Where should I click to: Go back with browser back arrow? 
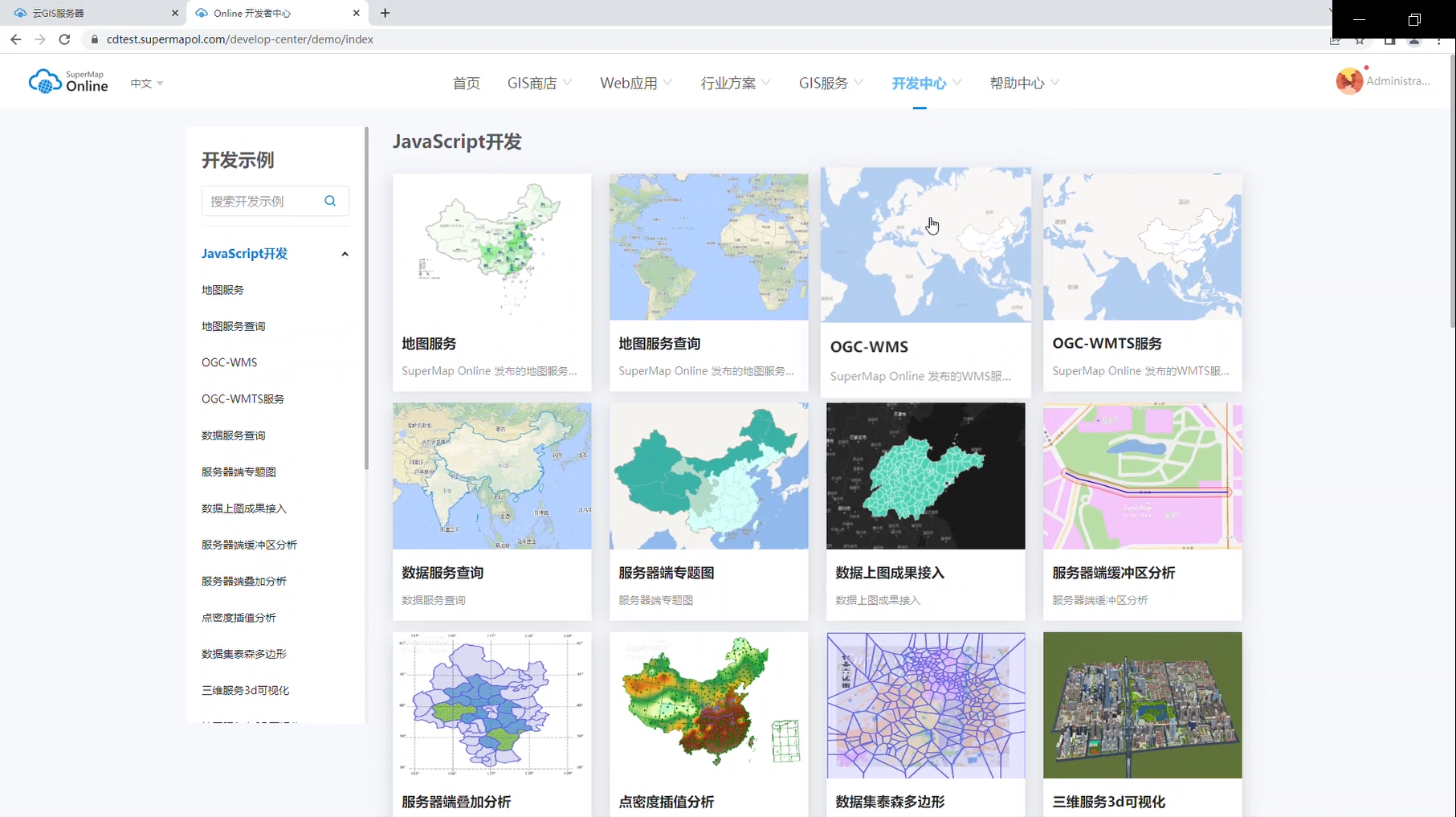(16, 39)
